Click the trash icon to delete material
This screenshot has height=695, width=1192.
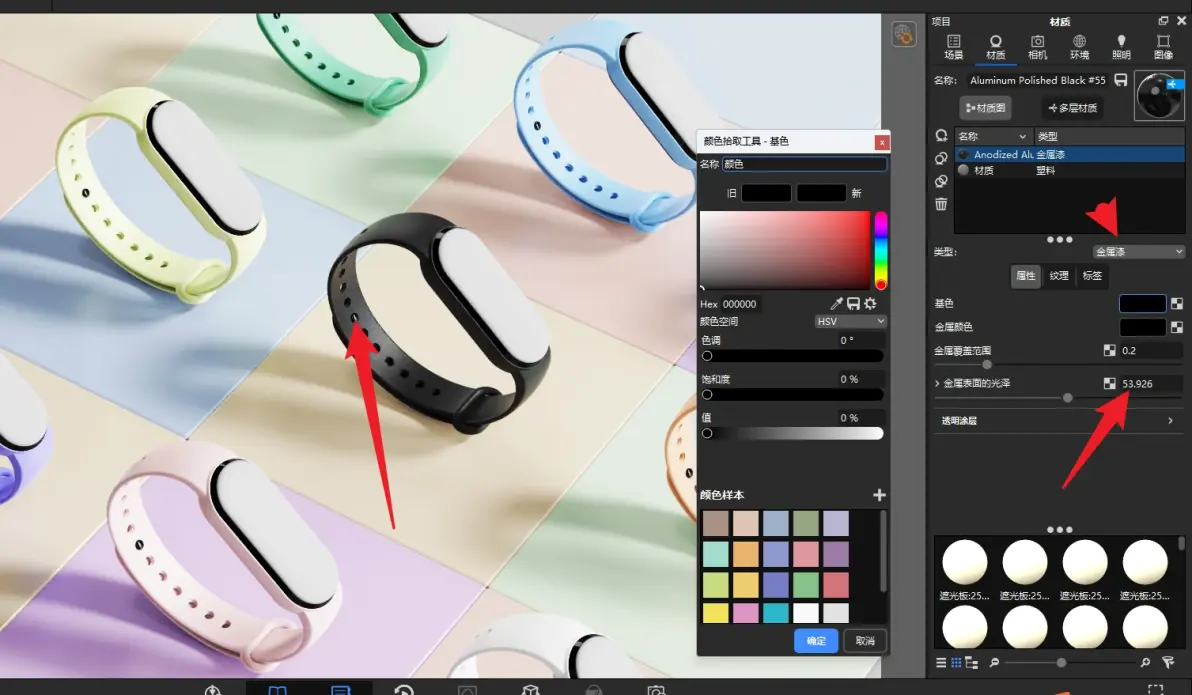pos(941,204)
